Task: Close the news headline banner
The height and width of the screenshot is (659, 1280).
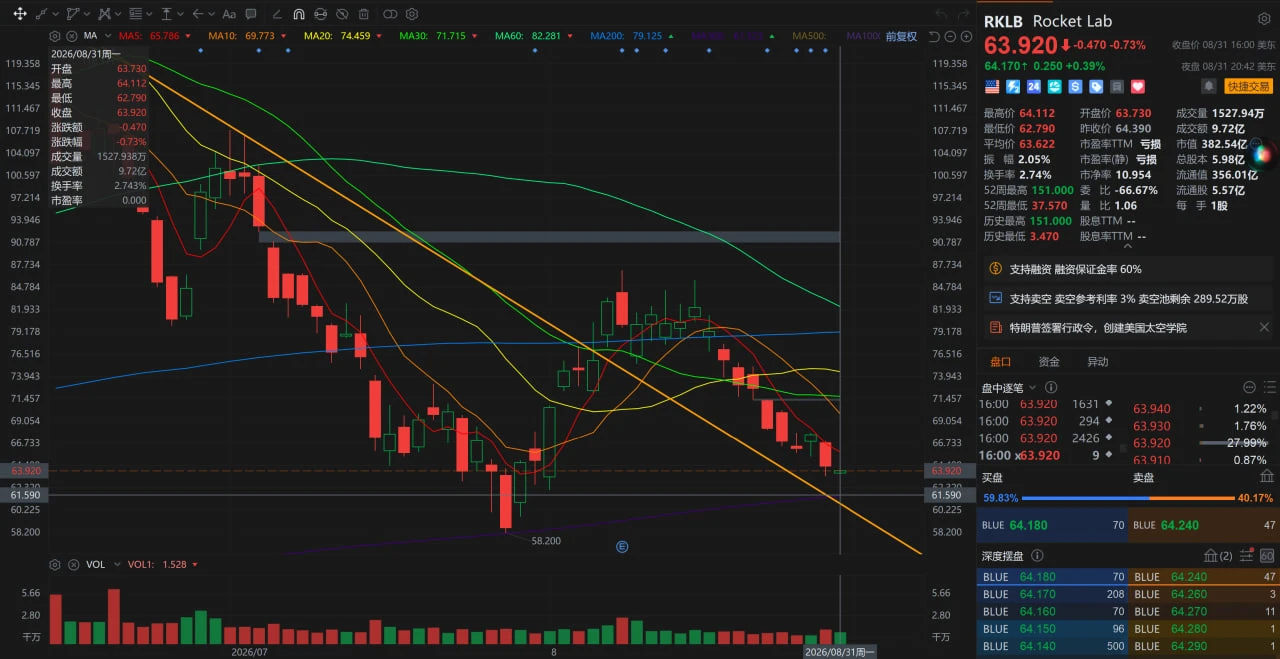Action: tap(1264, 327)
